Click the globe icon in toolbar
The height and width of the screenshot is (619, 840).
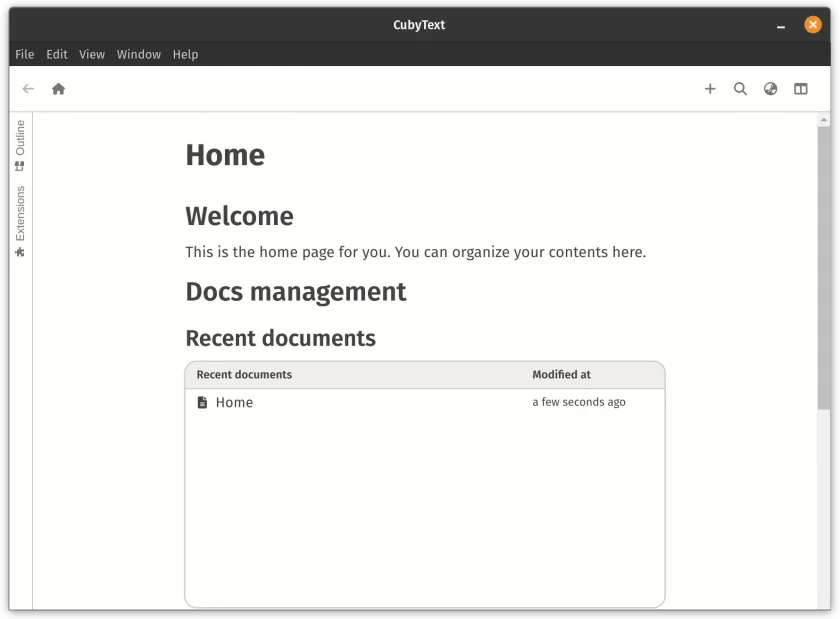pos(770,89)
